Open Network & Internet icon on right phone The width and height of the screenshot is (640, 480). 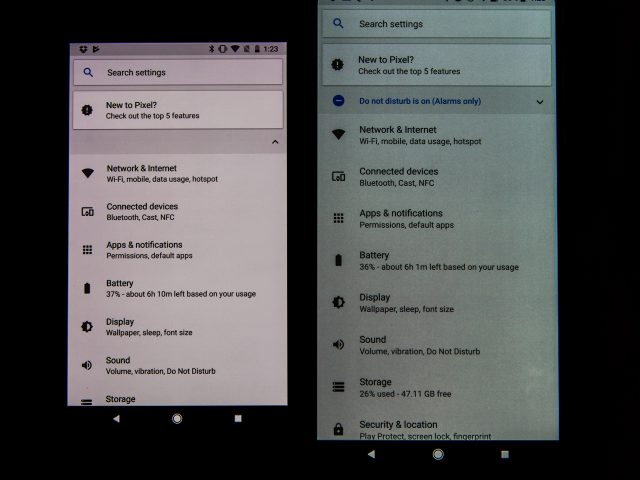[339, 135]
